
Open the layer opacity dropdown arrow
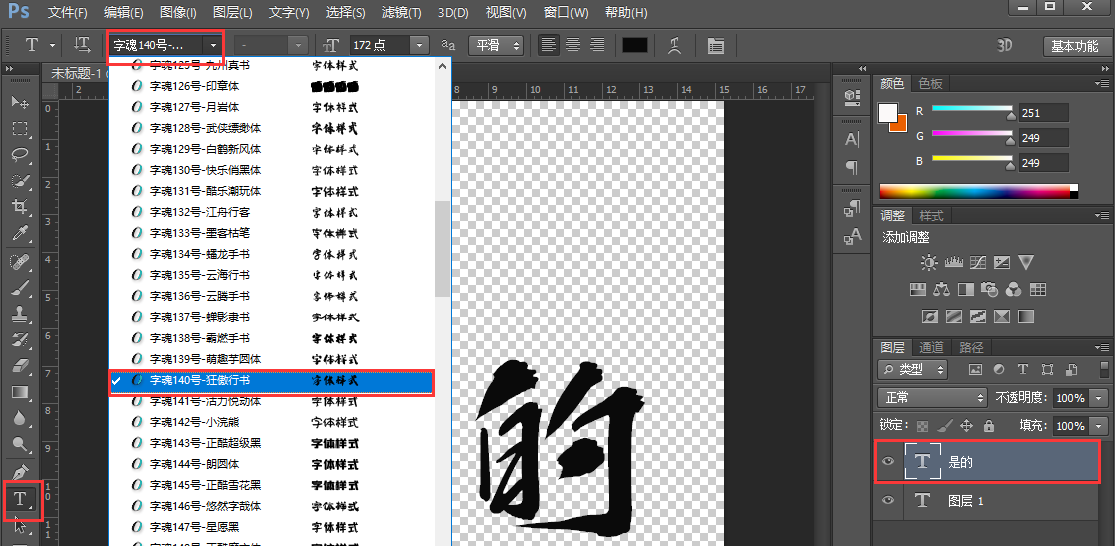(1100, 397)
